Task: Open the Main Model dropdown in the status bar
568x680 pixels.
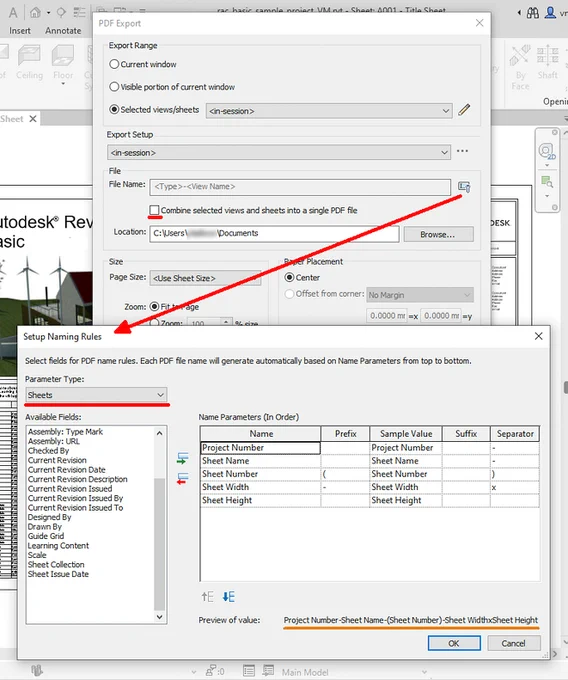Action: (353, 672)
